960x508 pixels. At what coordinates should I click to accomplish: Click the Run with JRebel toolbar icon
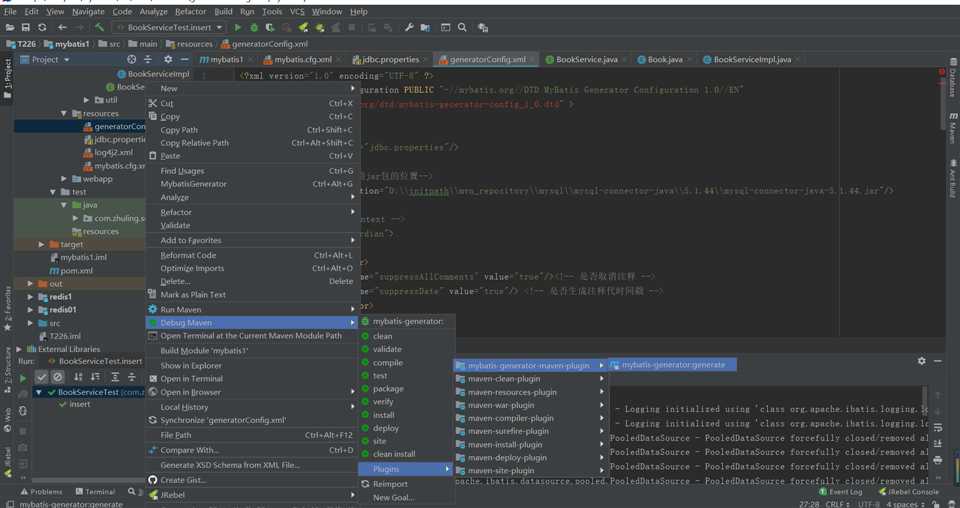303,28
